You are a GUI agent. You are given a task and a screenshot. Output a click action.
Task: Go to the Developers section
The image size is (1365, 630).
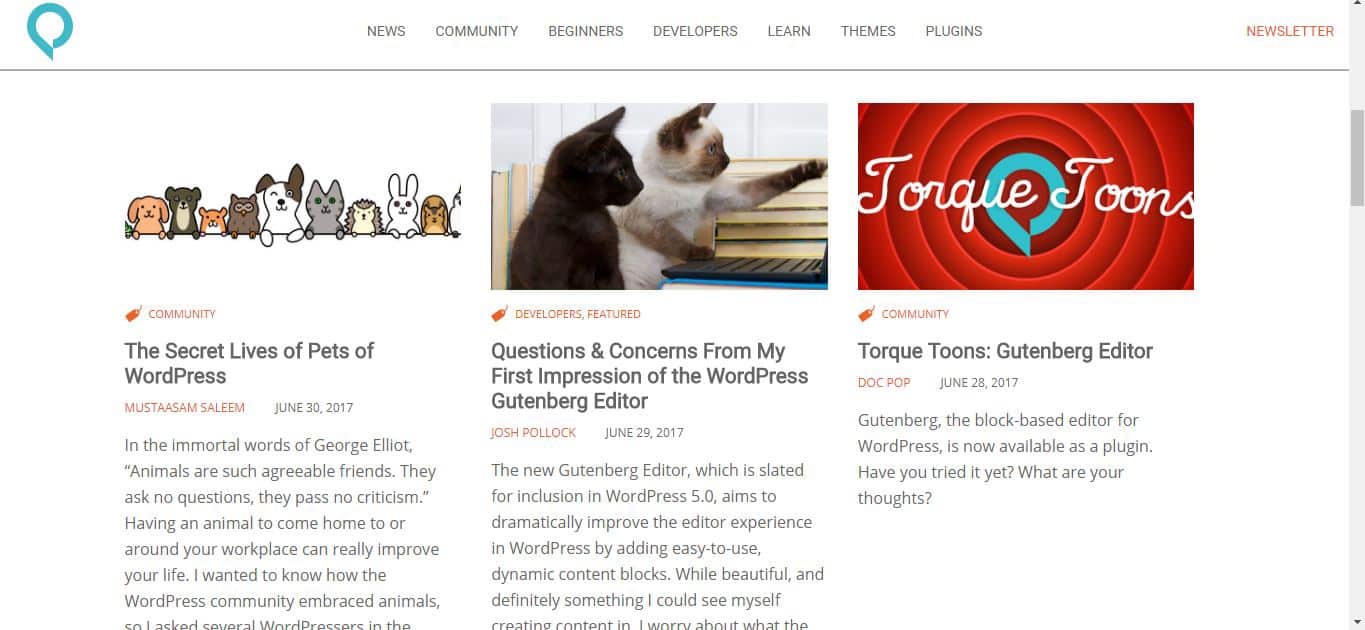click(x=695, y=31)
